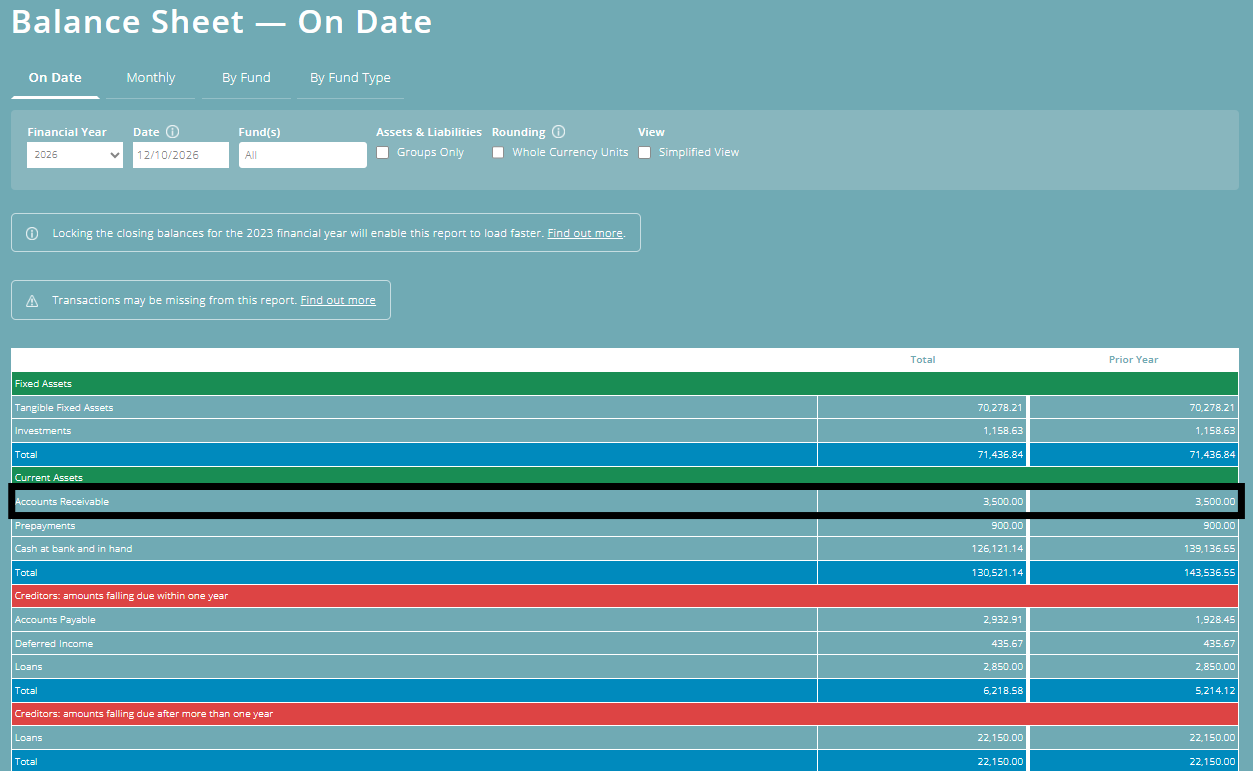This screenshot has height=771, width=1253.
Task: Click the Fund(s) input field
Action: pos(303,155)
